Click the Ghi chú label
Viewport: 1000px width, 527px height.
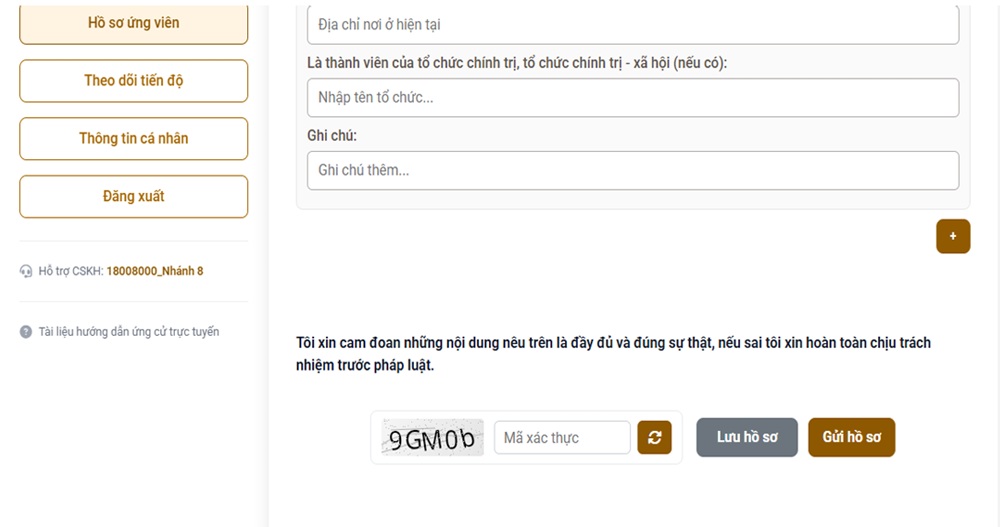[x=332, y=135]
